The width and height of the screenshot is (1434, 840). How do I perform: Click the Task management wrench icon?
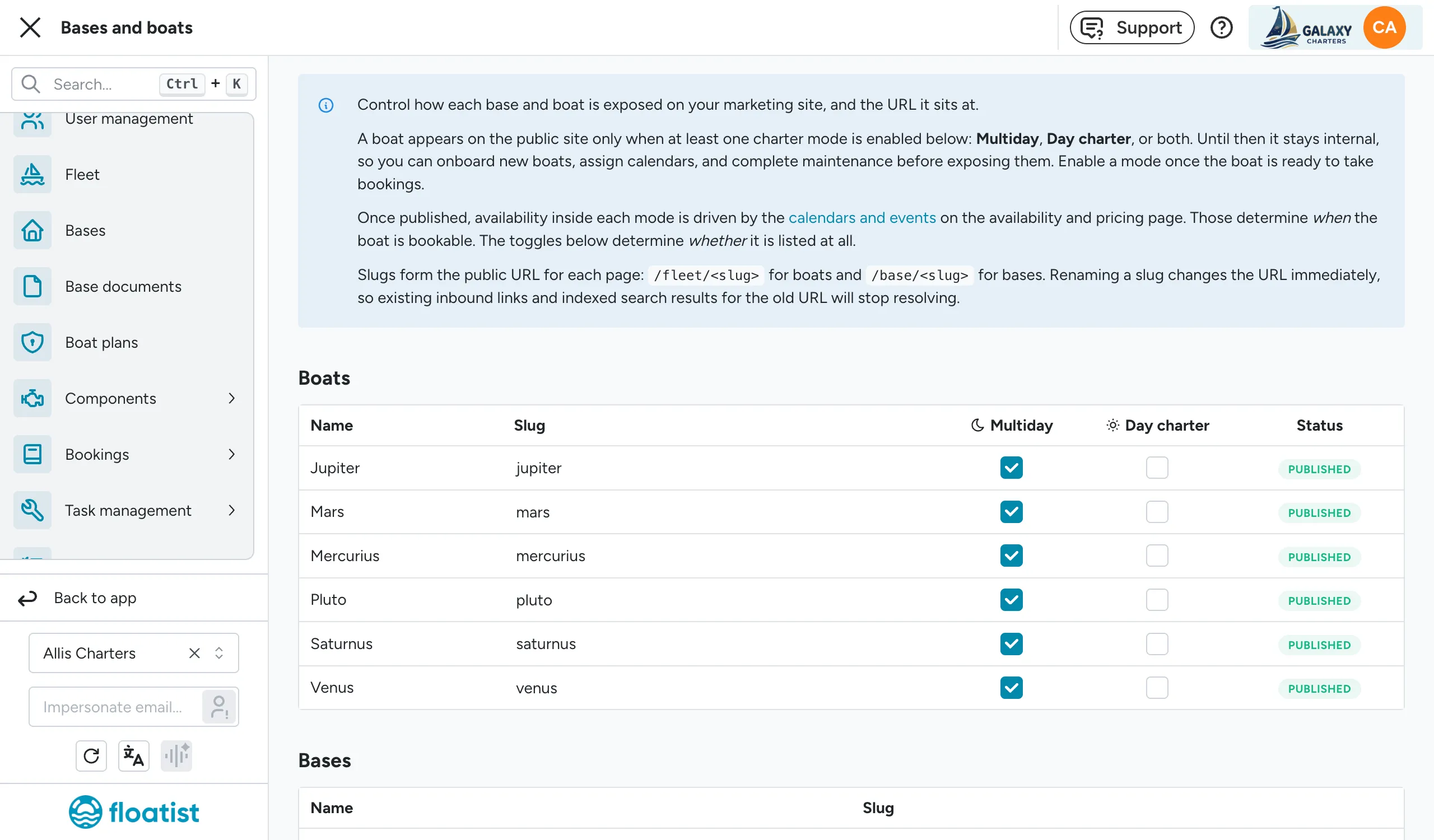(x=32, y=510)
